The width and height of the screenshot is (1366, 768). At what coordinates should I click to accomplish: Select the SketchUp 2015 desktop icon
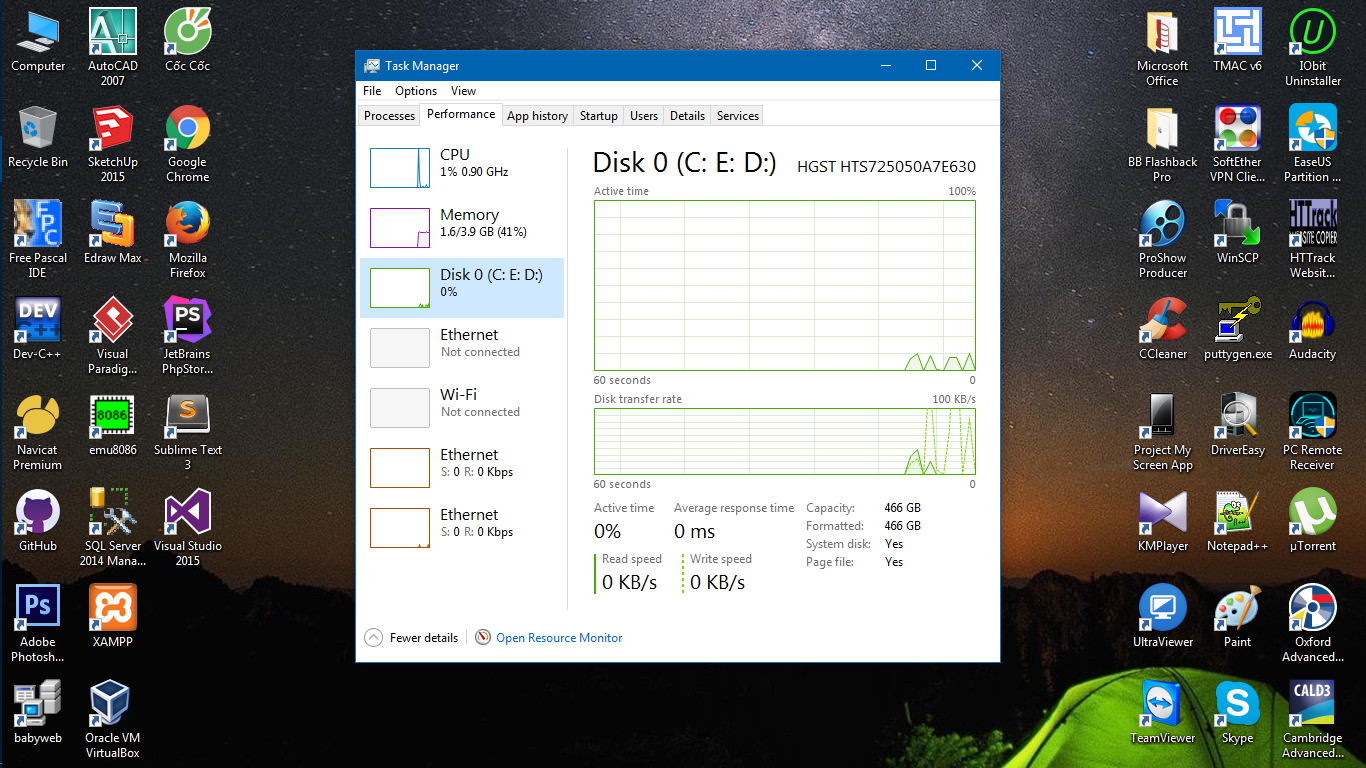click(x=113, y=143)
